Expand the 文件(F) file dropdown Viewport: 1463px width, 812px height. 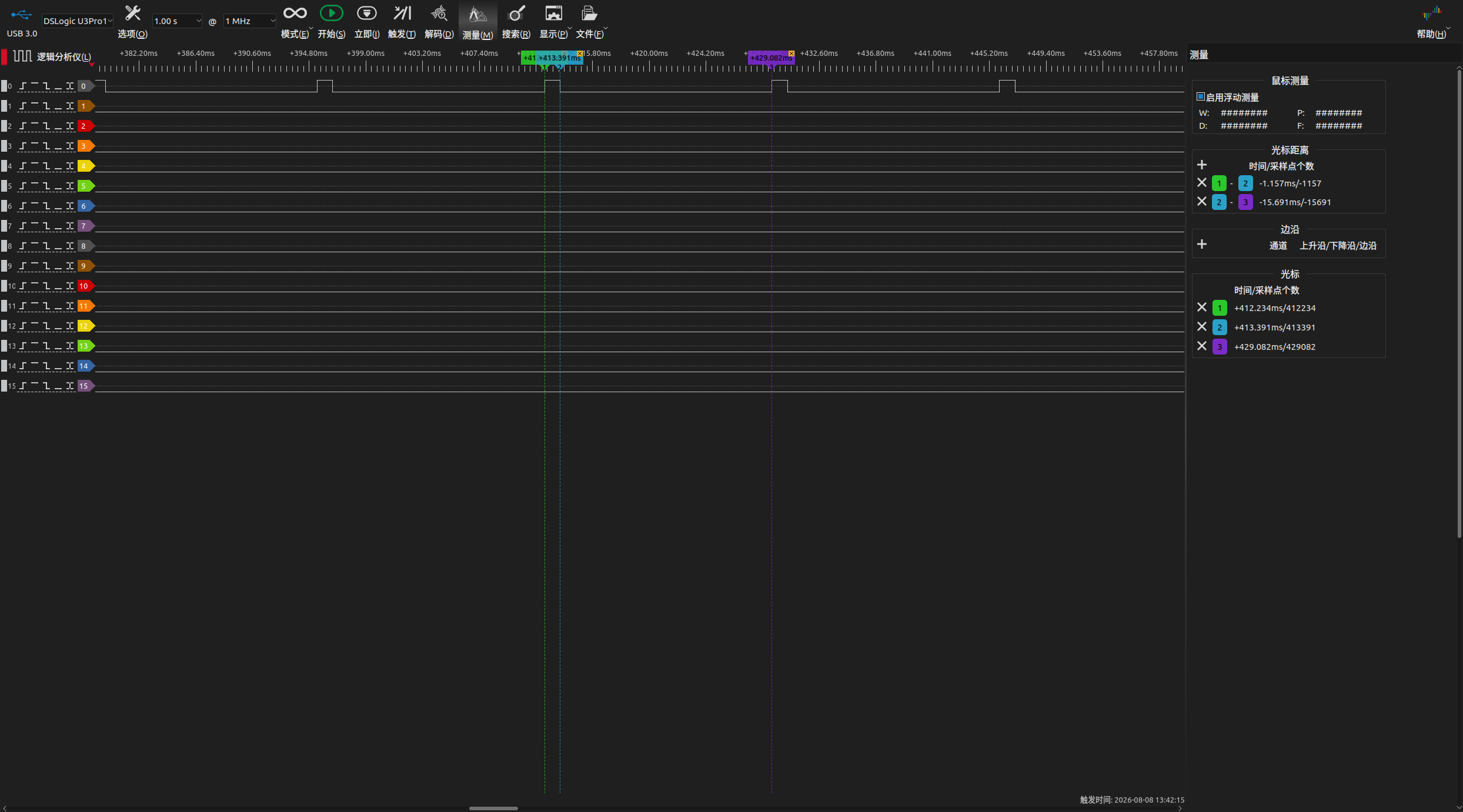pos(606,28)
